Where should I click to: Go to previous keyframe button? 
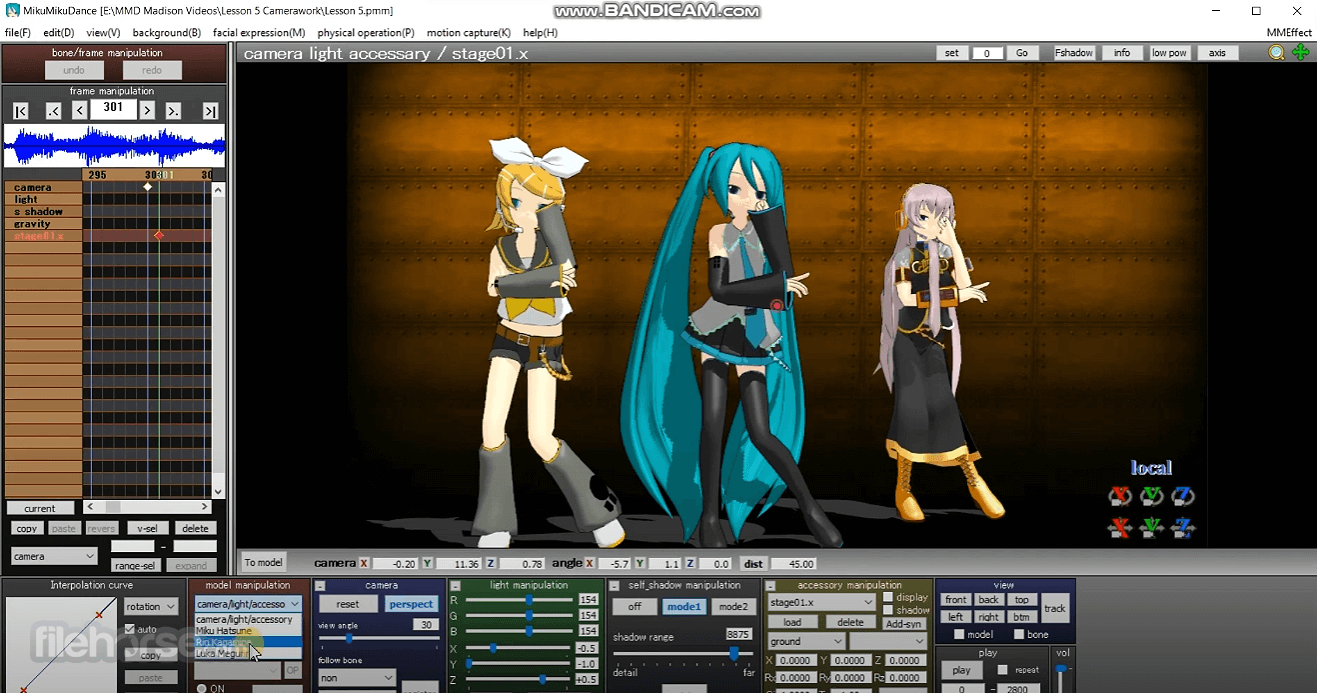click(x=54, y=111)
